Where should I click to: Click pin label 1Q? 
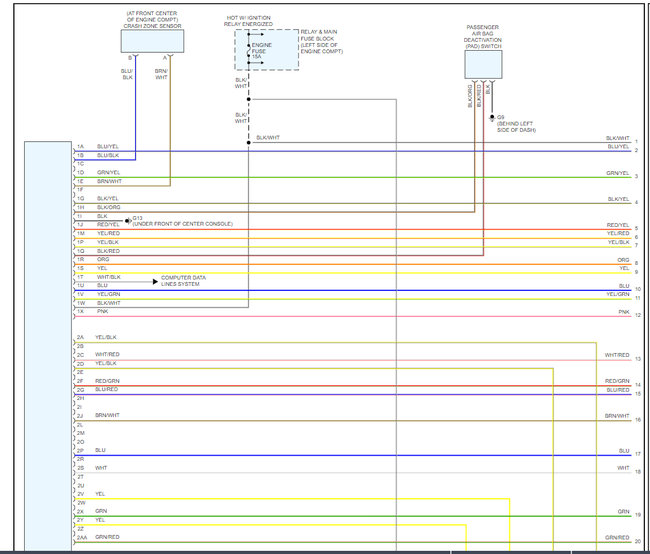coord(80,251)
